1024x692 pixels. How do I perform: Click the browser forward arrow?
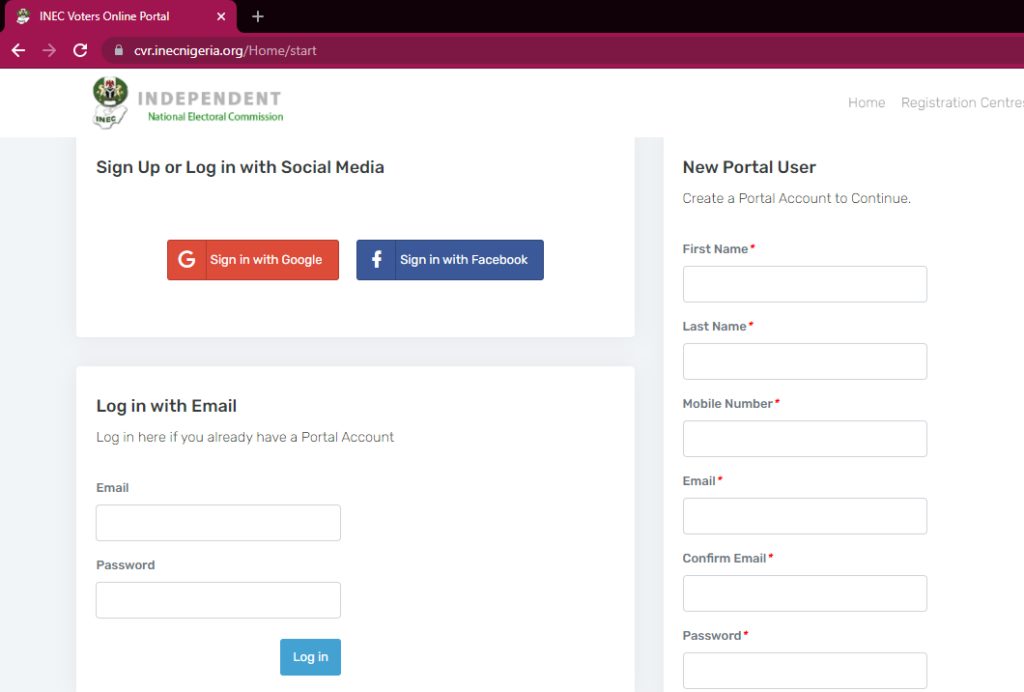point(49,50)
